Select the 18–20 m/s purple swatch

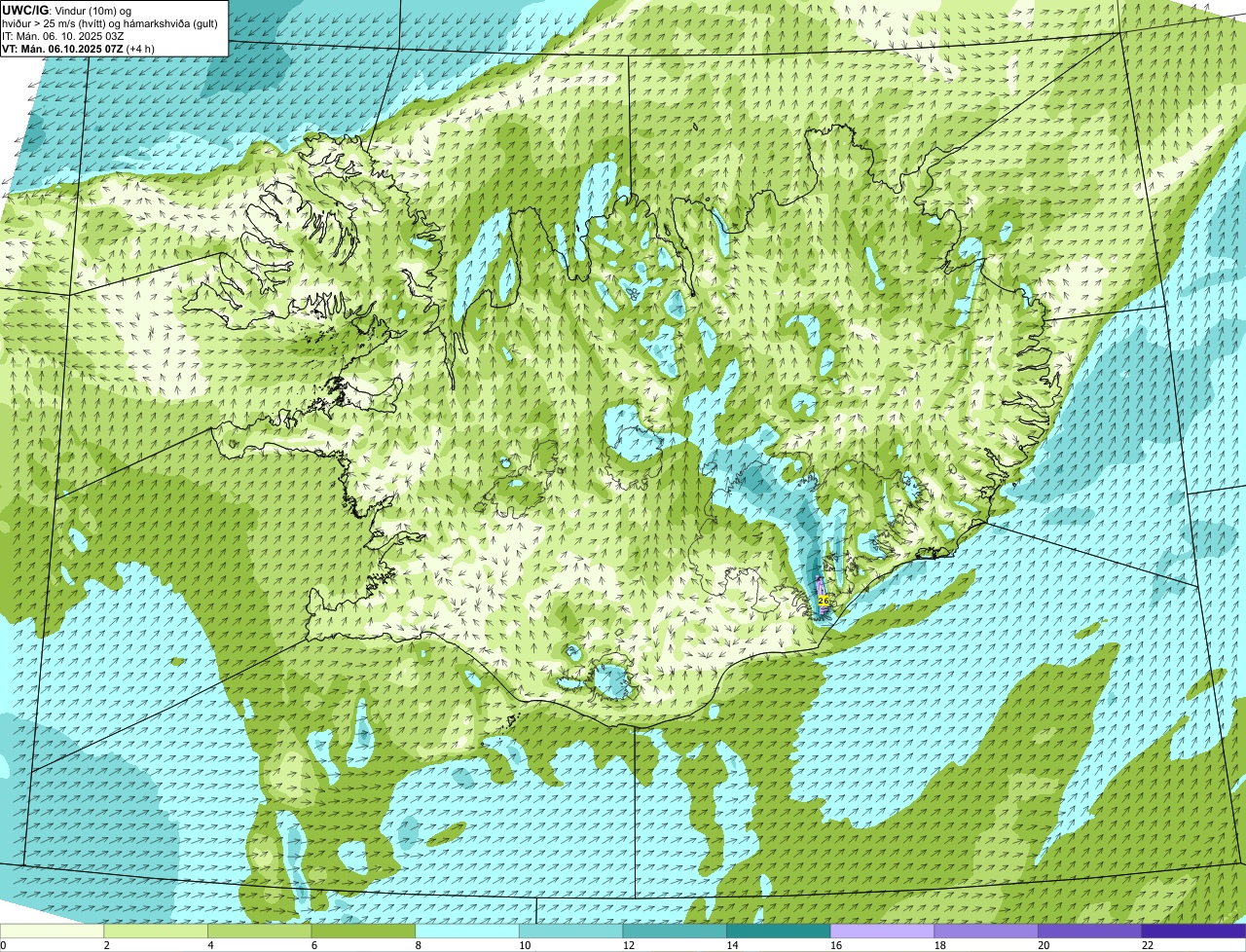tap(985, 932)
